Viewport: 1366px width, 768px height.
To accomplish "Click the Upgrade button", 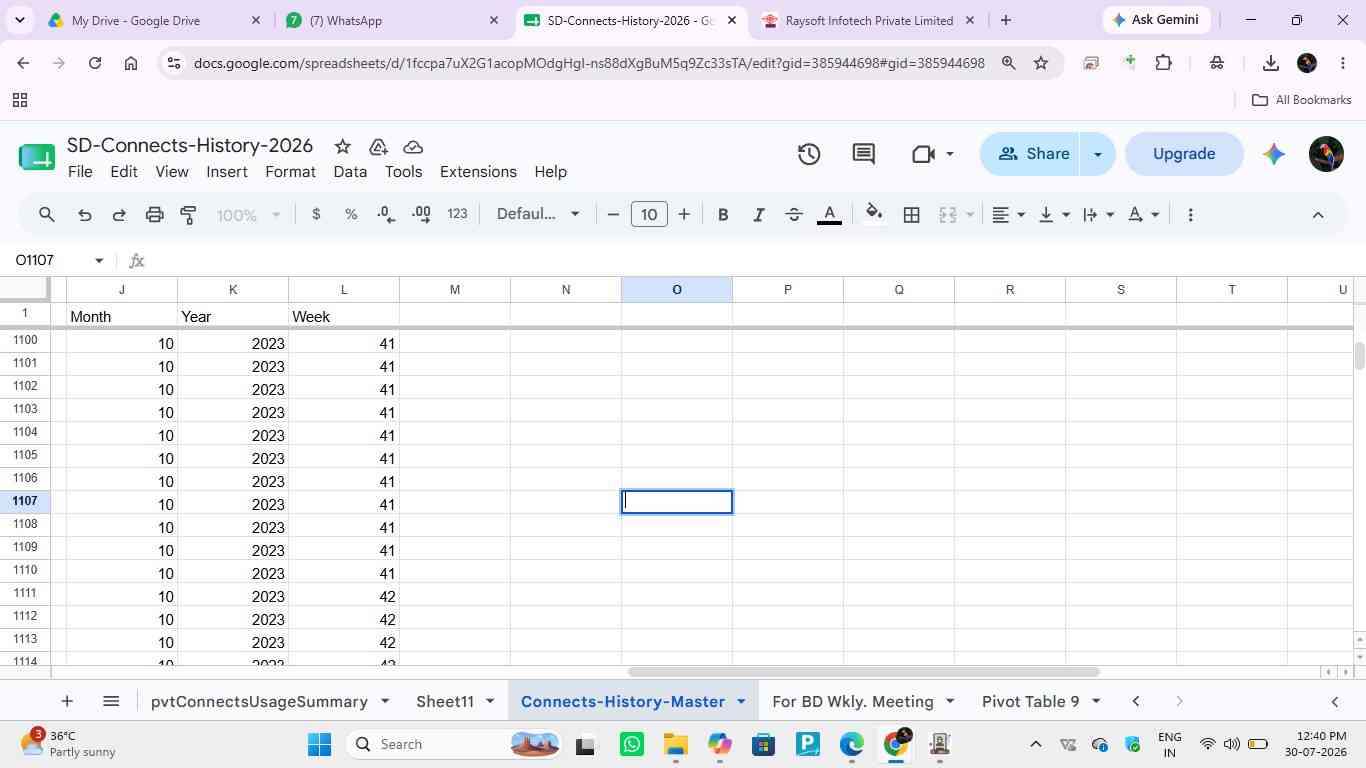I will (1184, 154).
